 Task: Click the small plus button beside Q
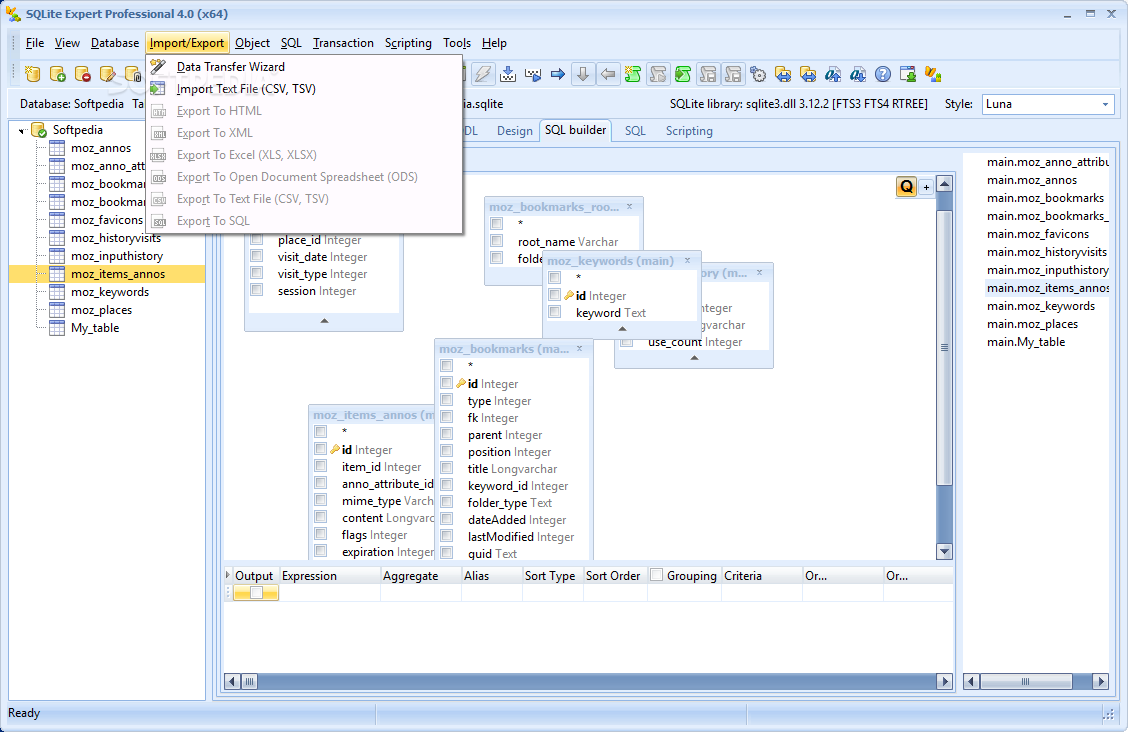926,187
